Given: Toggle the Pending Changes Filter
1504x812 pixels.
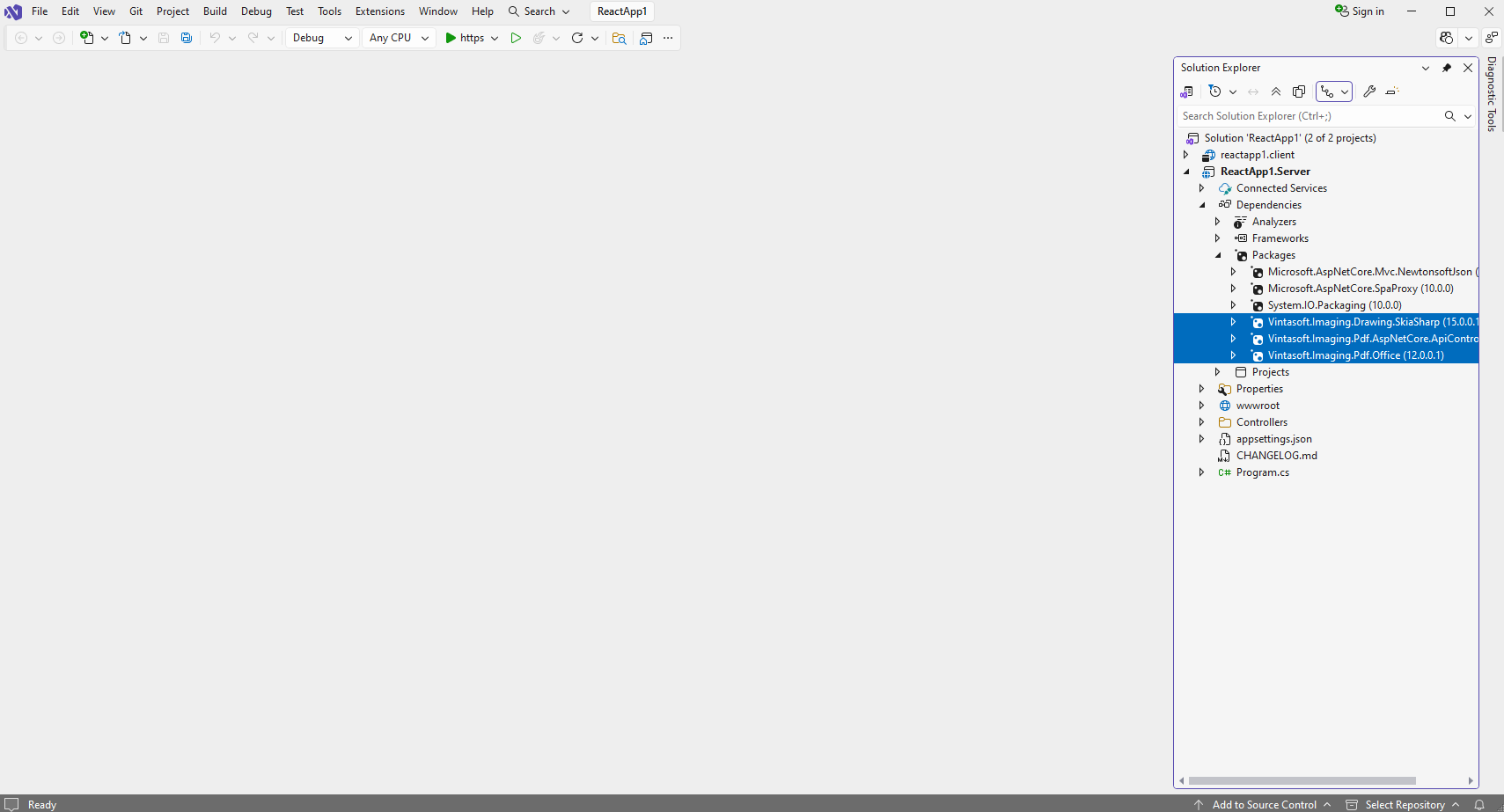Looking at the screenshot, I should point(1215,91).
